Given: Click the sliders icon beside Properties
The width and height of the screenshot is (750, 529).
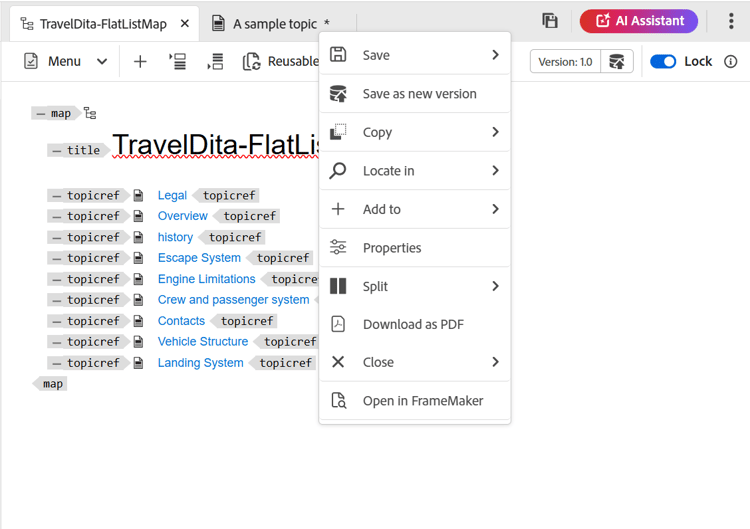Looking at the screenshot, I should coord(338,247).
